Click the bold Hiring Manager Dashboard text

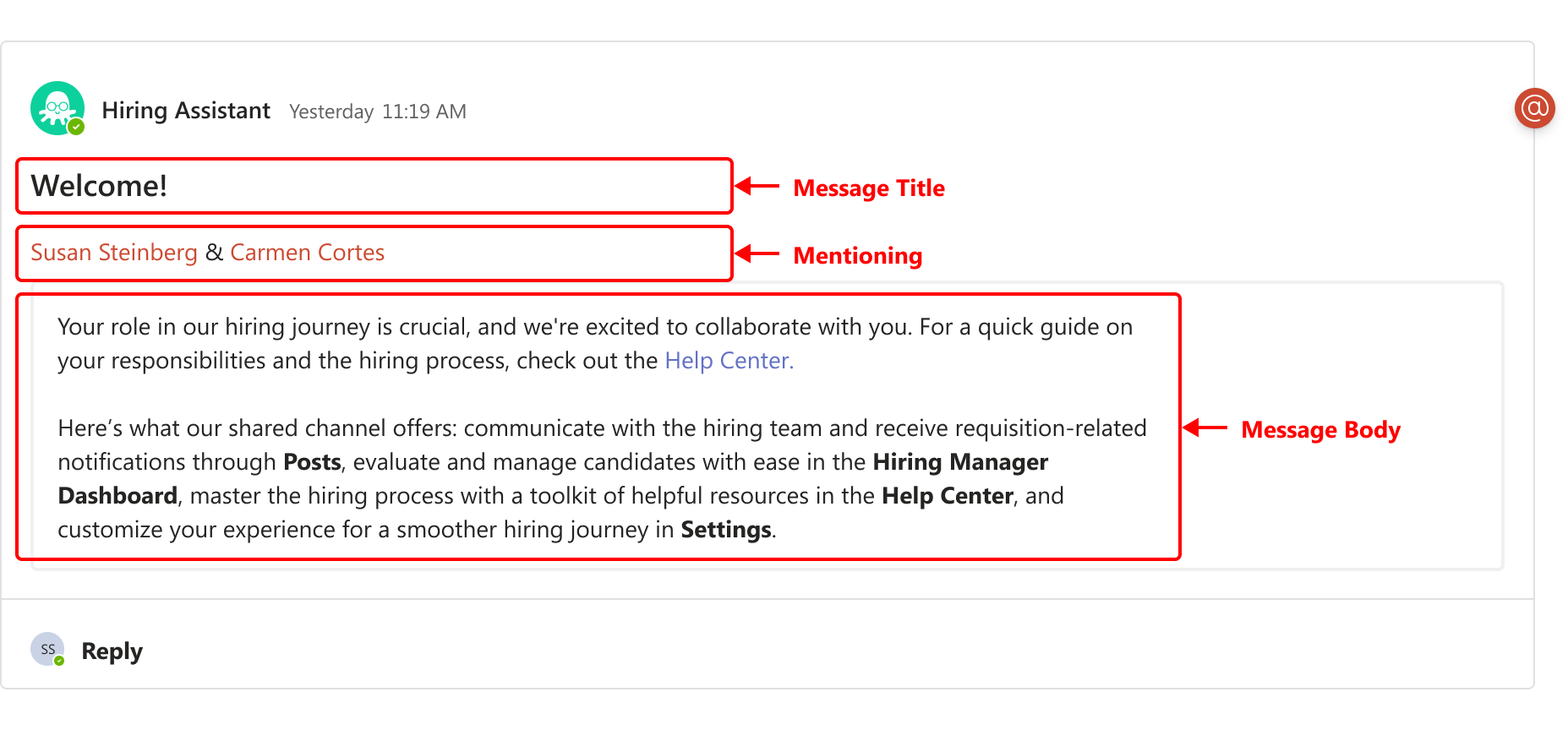coord(960,462)
